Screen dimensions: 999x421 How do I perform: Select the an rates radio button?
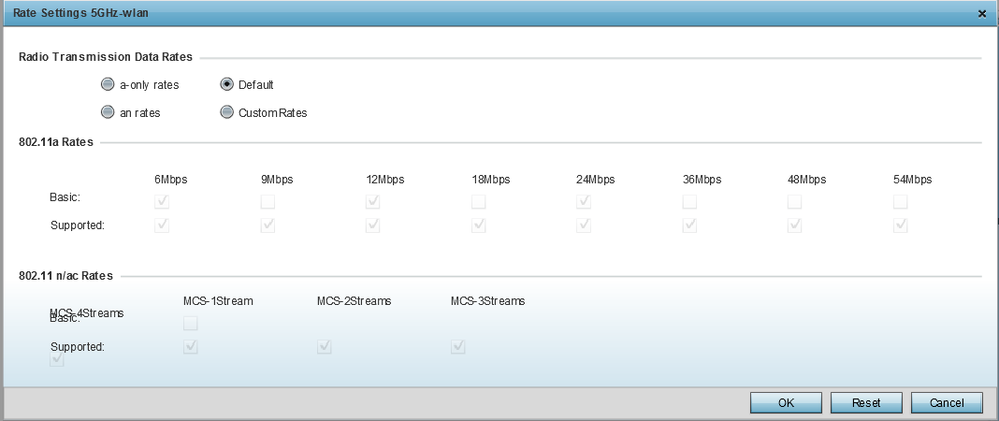(108, 113)
